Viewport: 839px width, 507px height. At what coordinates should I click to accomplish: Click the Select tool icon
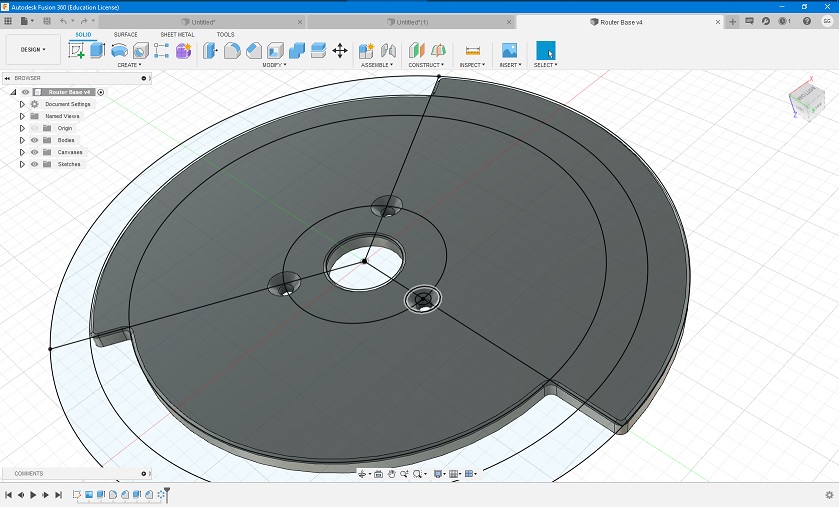pos(546,50)
